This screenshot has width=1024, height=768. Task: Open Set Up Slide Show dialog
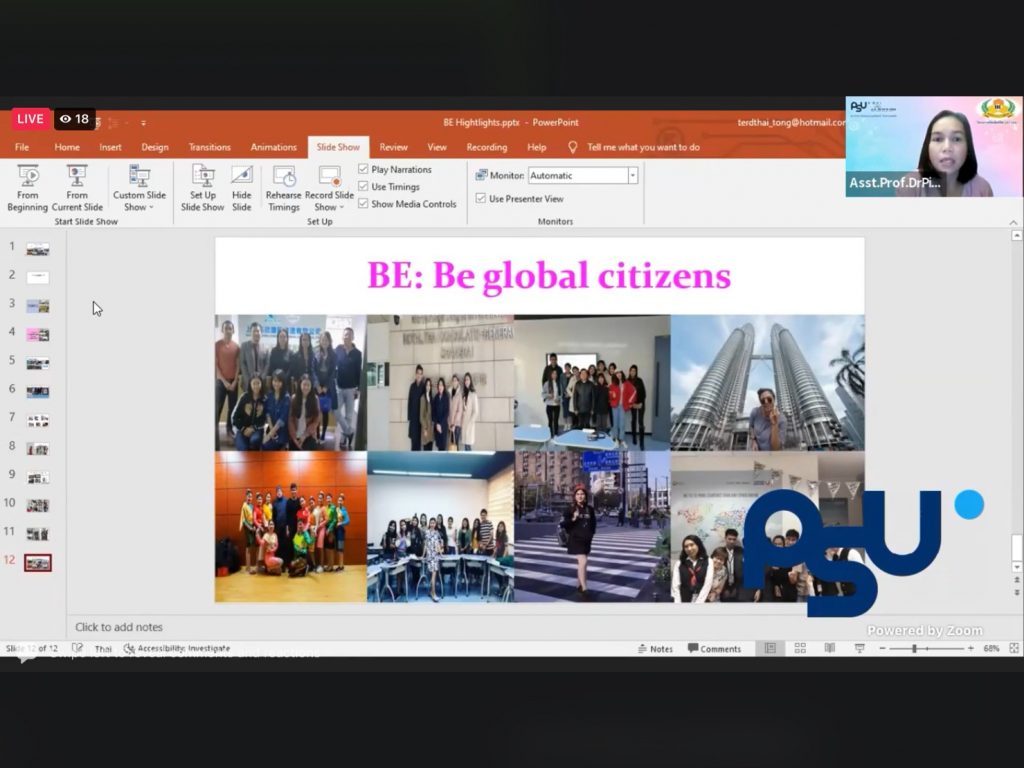[202, 188]
